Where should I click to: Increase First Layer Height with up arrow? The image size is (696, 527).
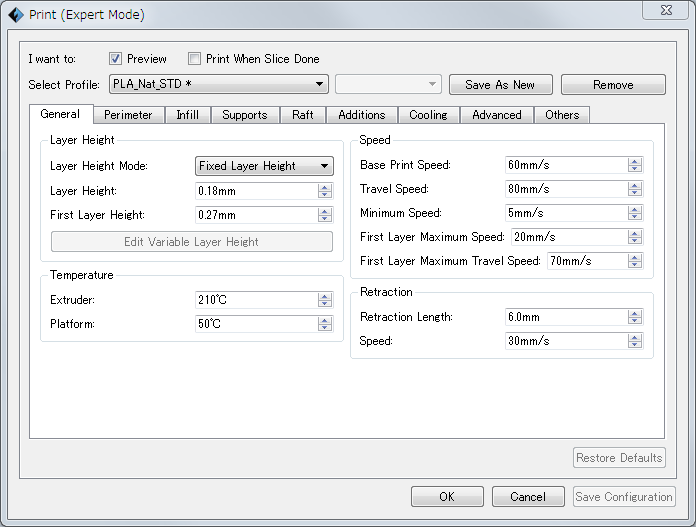(x=325, y=211)
